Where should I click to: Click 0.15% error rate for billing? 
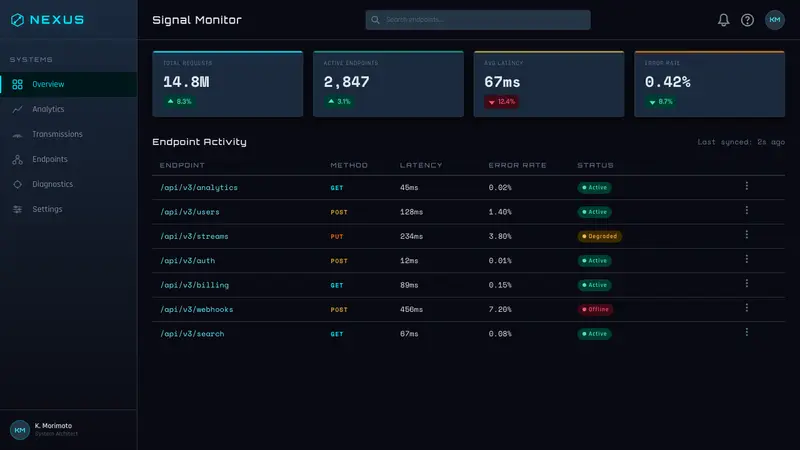(x=500, y=285)
